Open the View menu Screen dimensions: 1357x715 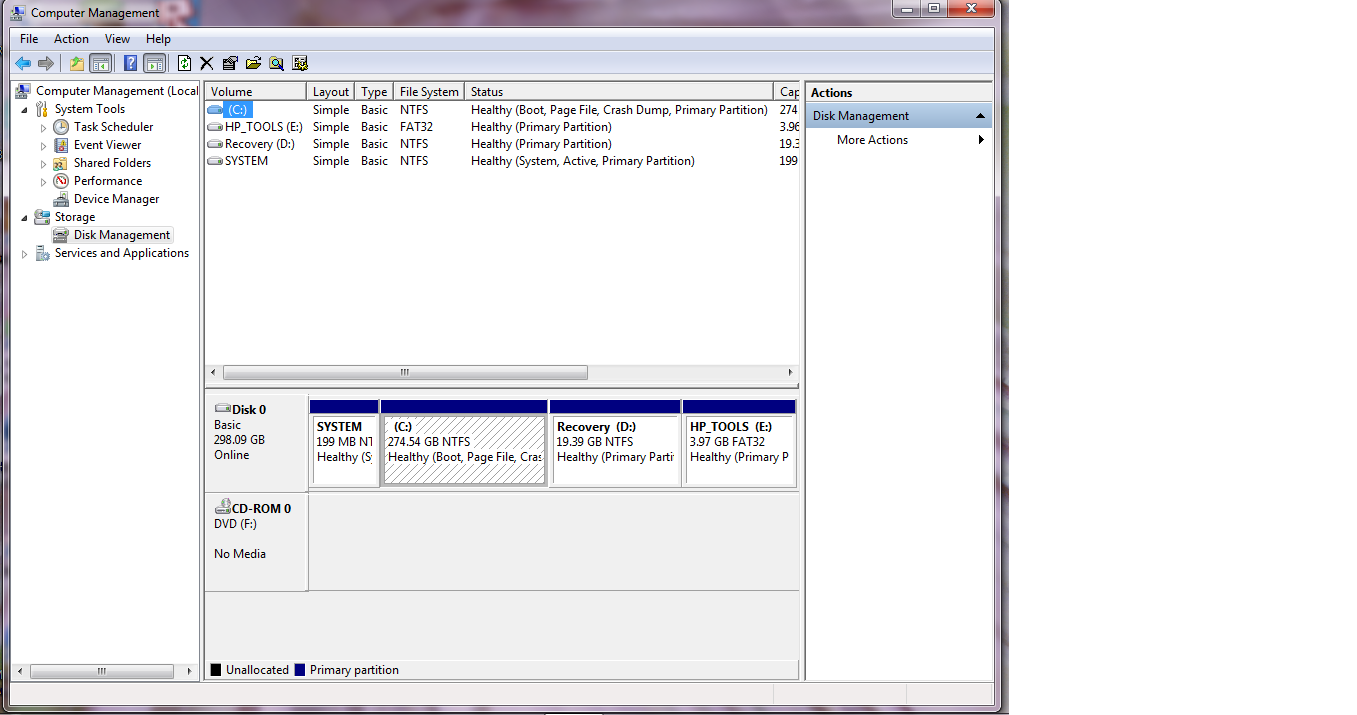(x=117, y=39)
